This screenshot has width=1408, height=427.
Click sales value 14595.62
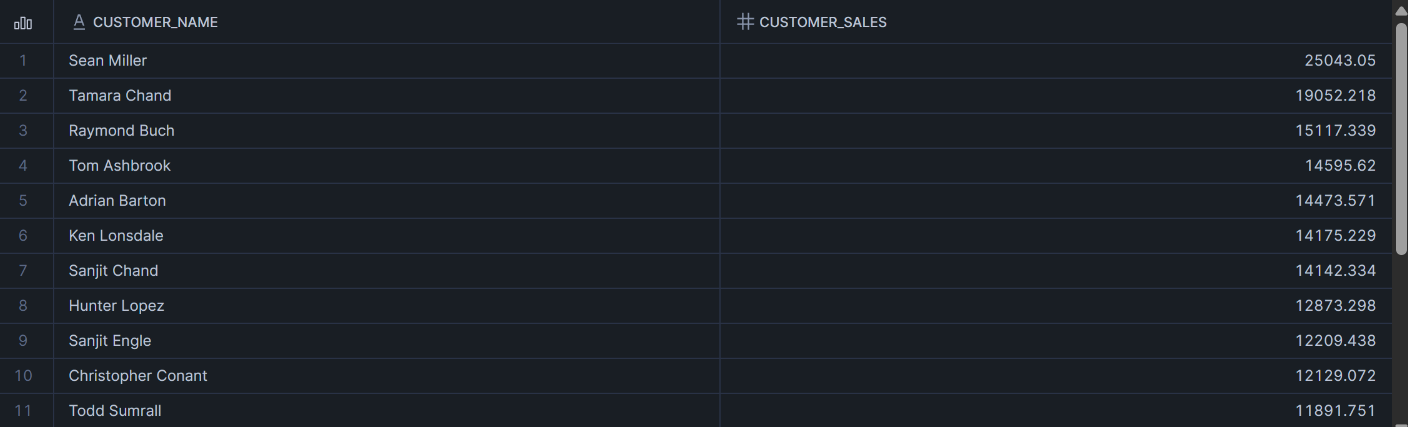tap(1339, 166)
